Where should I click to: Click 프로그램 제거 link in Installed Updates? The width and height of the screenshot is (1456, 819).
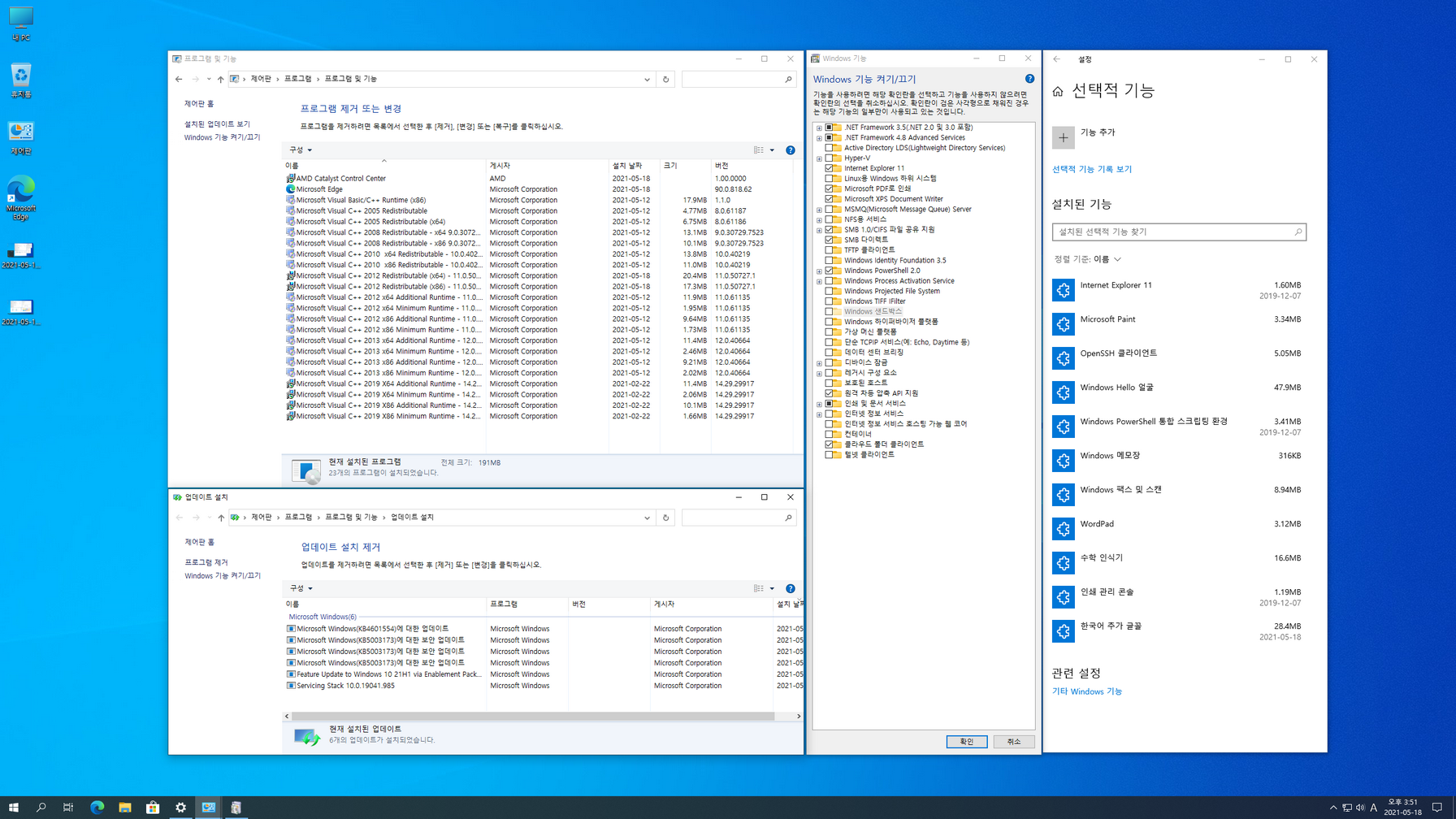click(206, 562)
